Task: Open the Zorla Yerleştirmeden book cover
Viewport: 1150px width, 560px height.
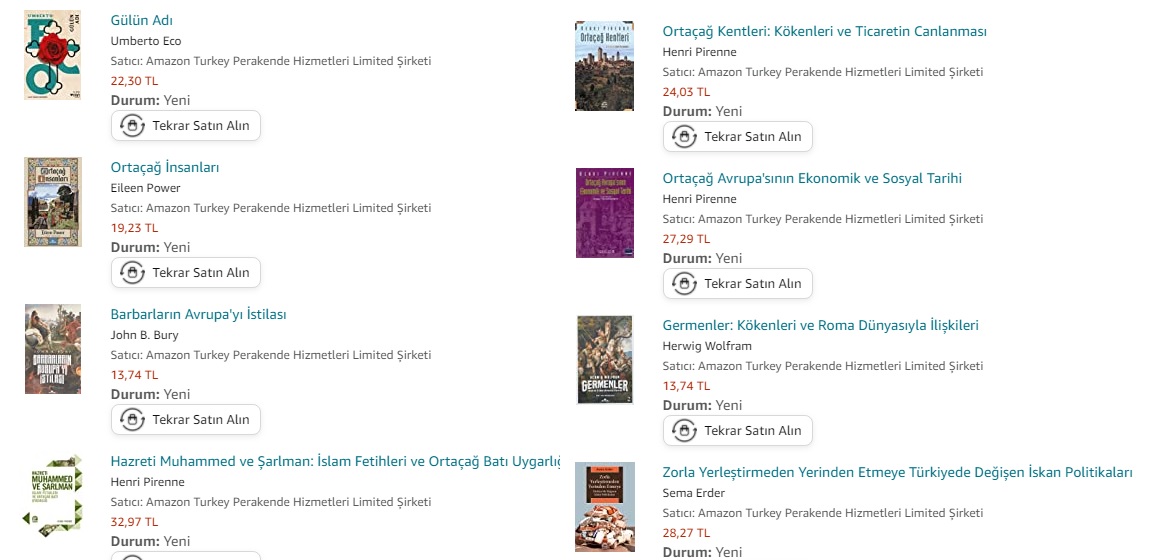Action: pos(604,506)
